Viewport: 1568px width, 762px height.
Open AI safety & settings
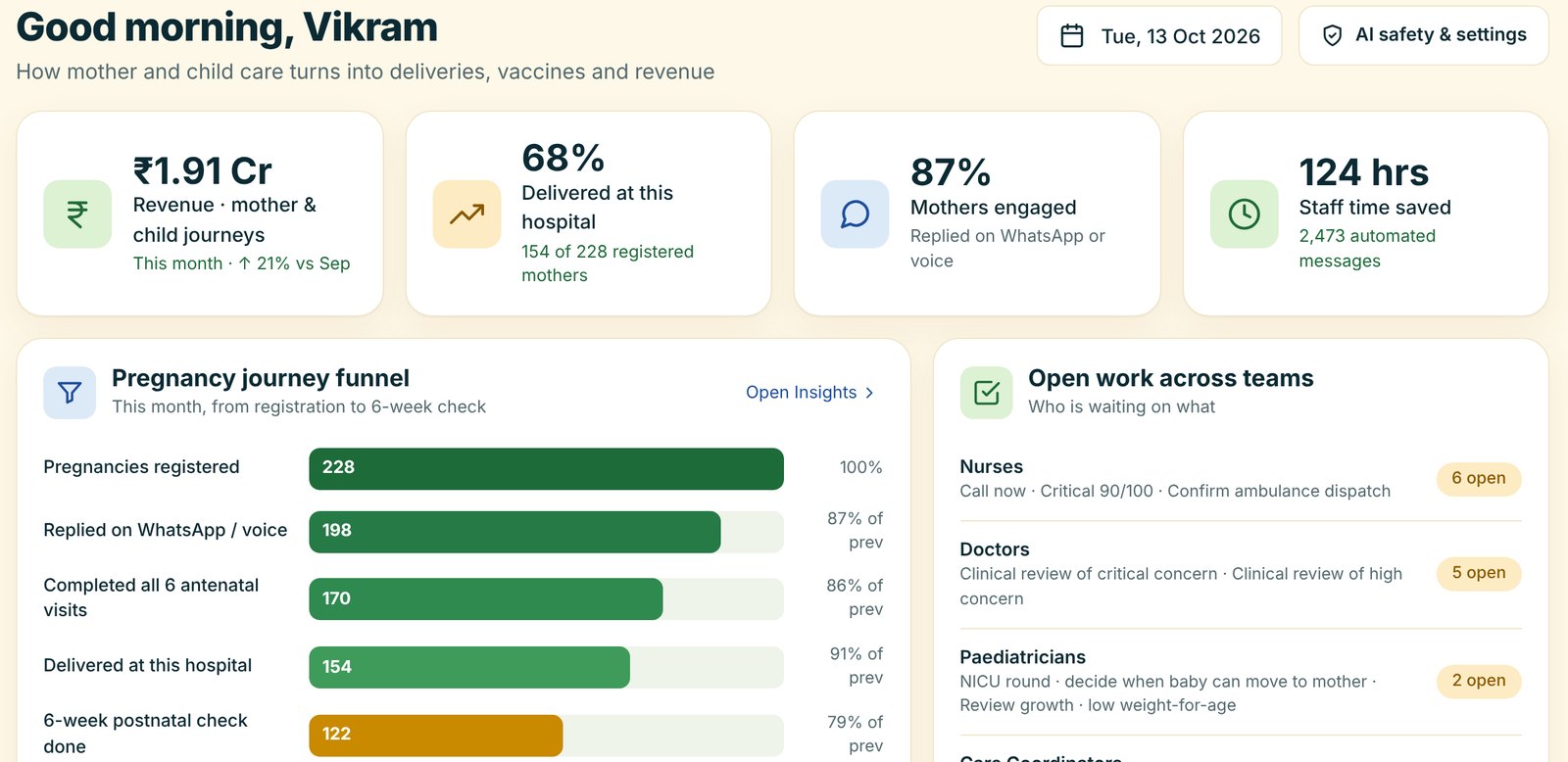pos(1423,35)
